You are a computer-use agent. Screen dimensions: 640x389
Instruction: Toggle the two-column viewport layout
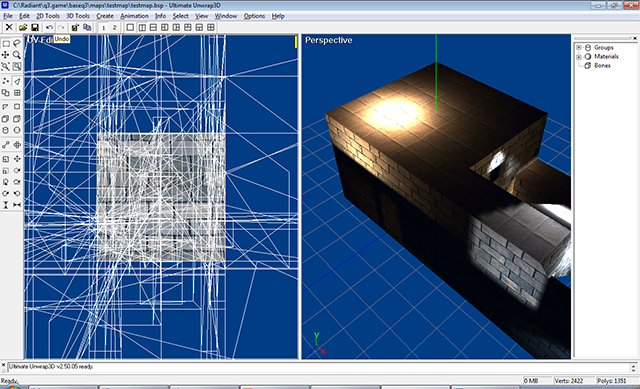click(142, 27)
